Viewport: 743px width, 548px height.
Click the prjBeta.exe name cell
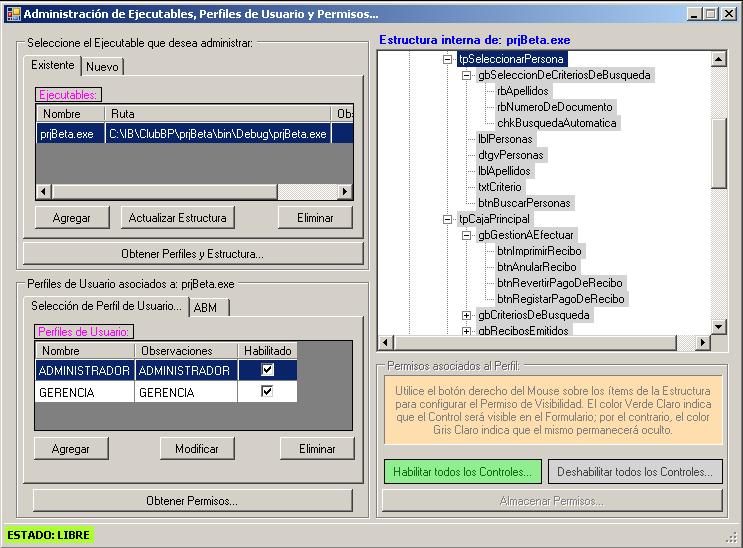click(70, 134)
